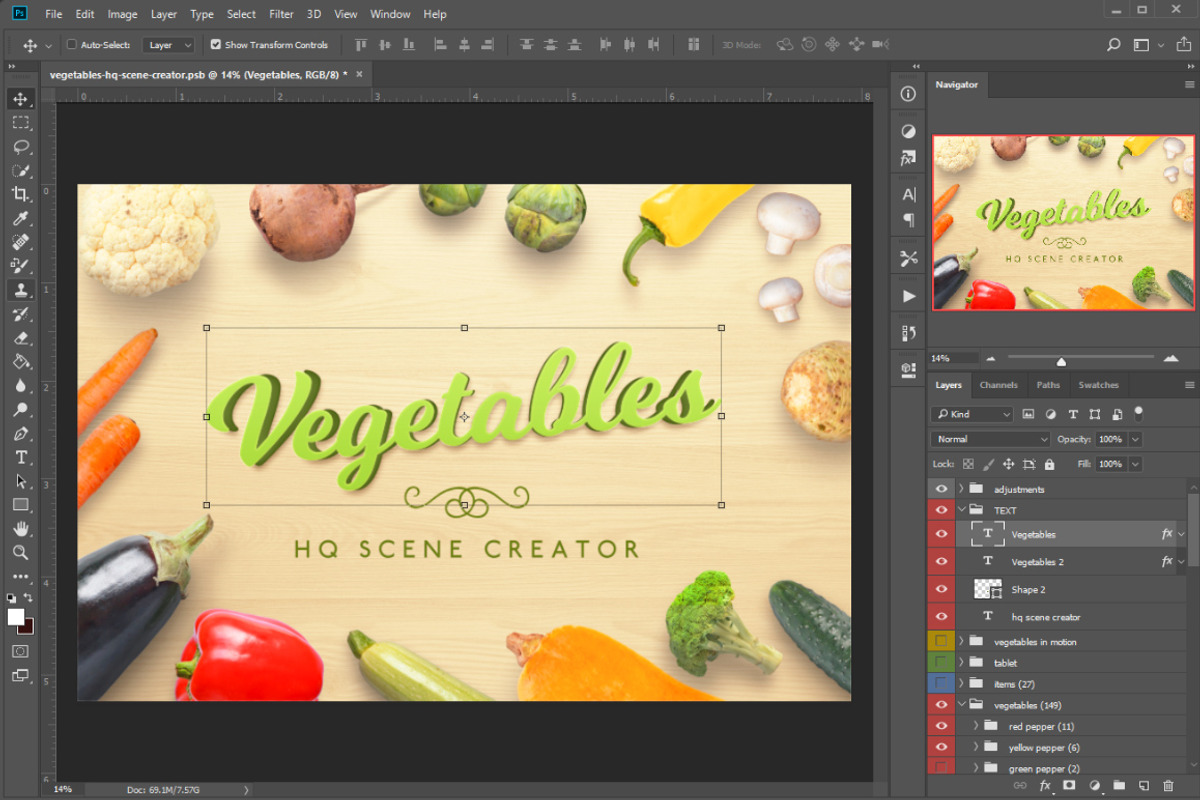This screenshot has height=800, width=1200.
Task: Hide the Vegetables 2 layer
Action: pyautogui.click(x=941, y=562)
